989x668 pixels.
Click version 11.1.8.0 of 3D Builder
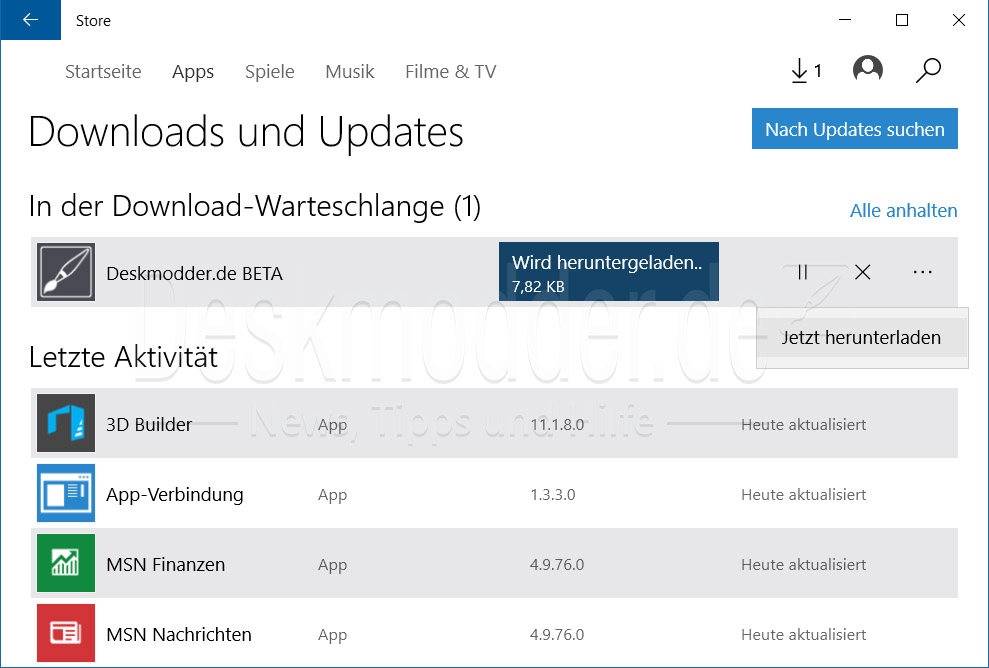557,425
